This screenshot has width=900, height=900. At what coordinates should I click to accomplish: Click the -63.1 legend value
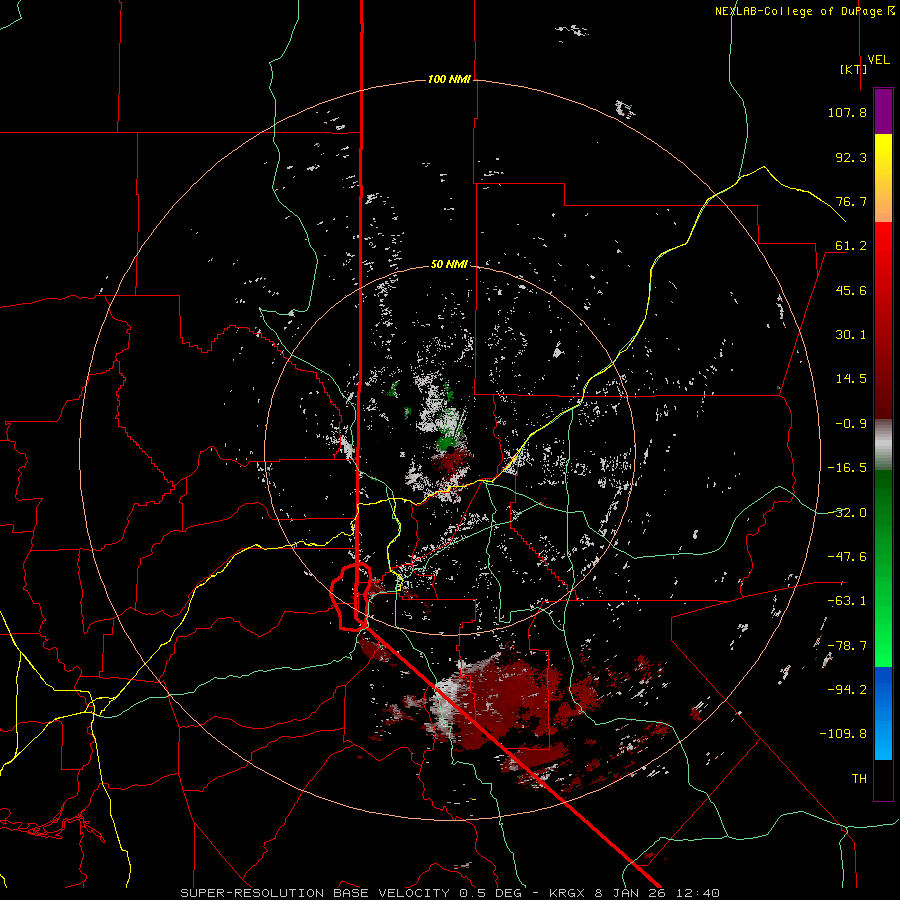[847, 601]
